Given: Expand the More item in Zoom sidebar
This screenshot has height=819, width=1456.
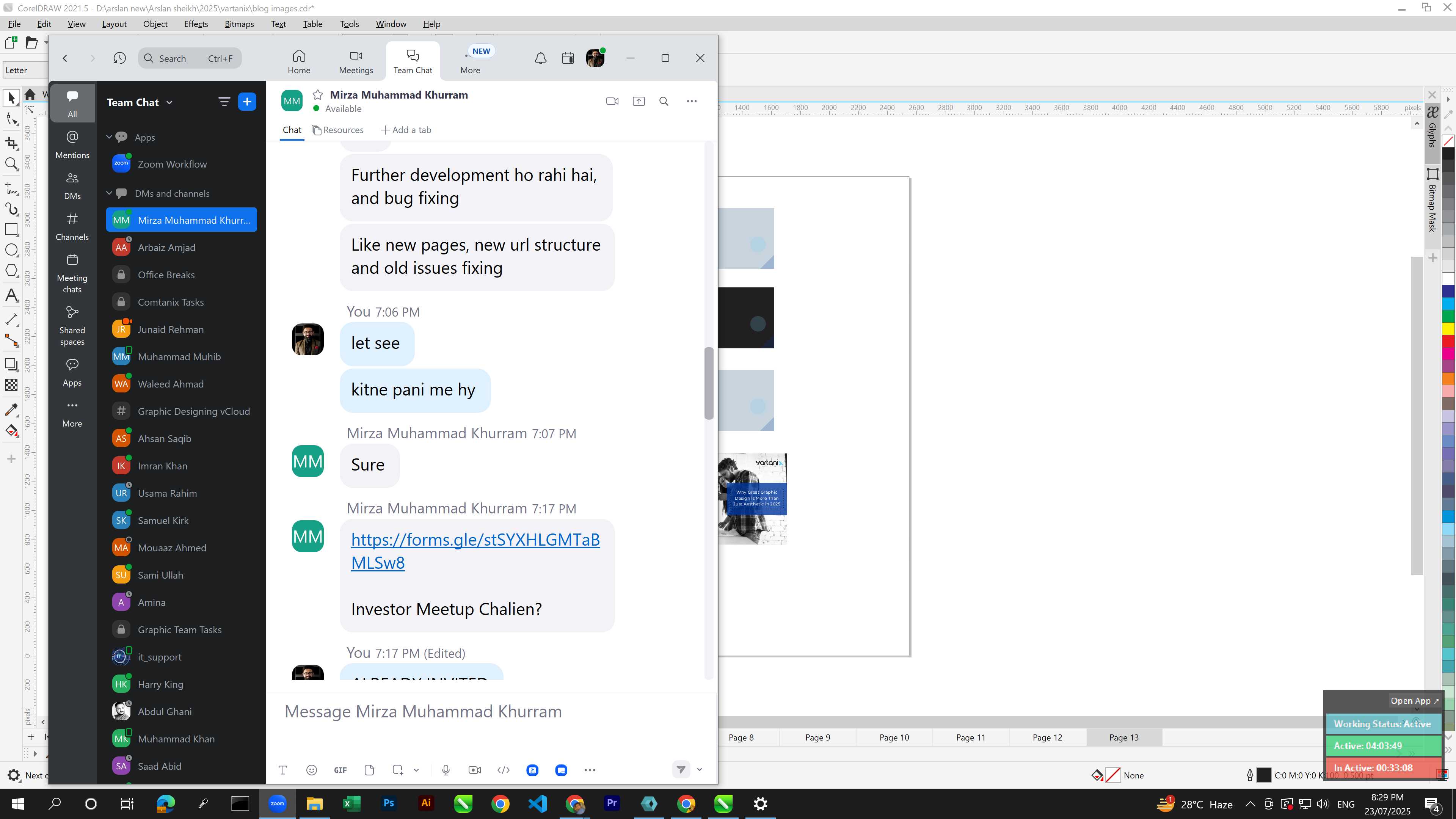Looking at the screenshot, I should pos(72,413).
